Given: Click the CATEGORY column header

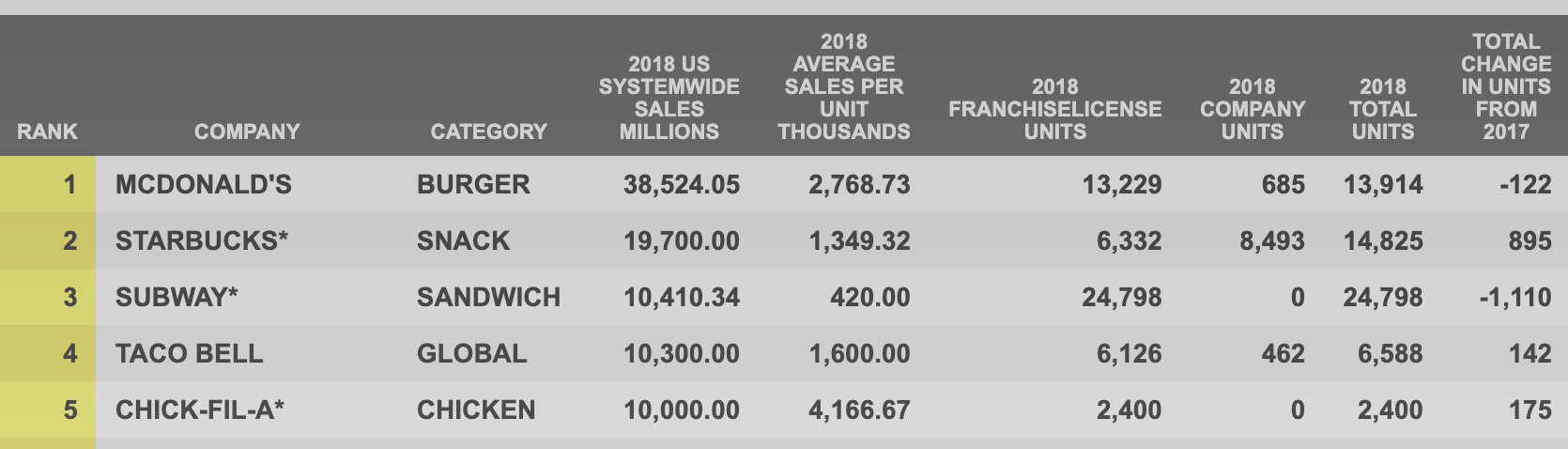Looking at the screenshot, I should [x=488, y=132].
